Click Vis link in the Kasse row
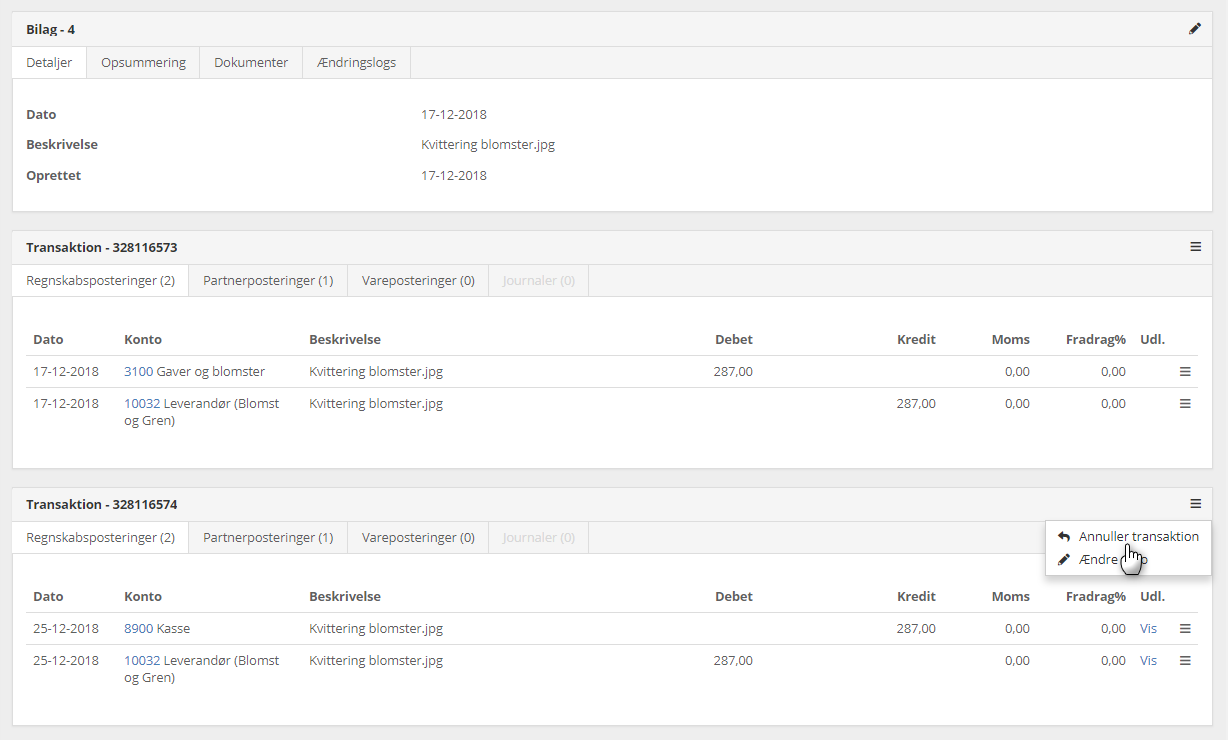The height and width of the screenshot is (740, 1228). point(1148,629)
